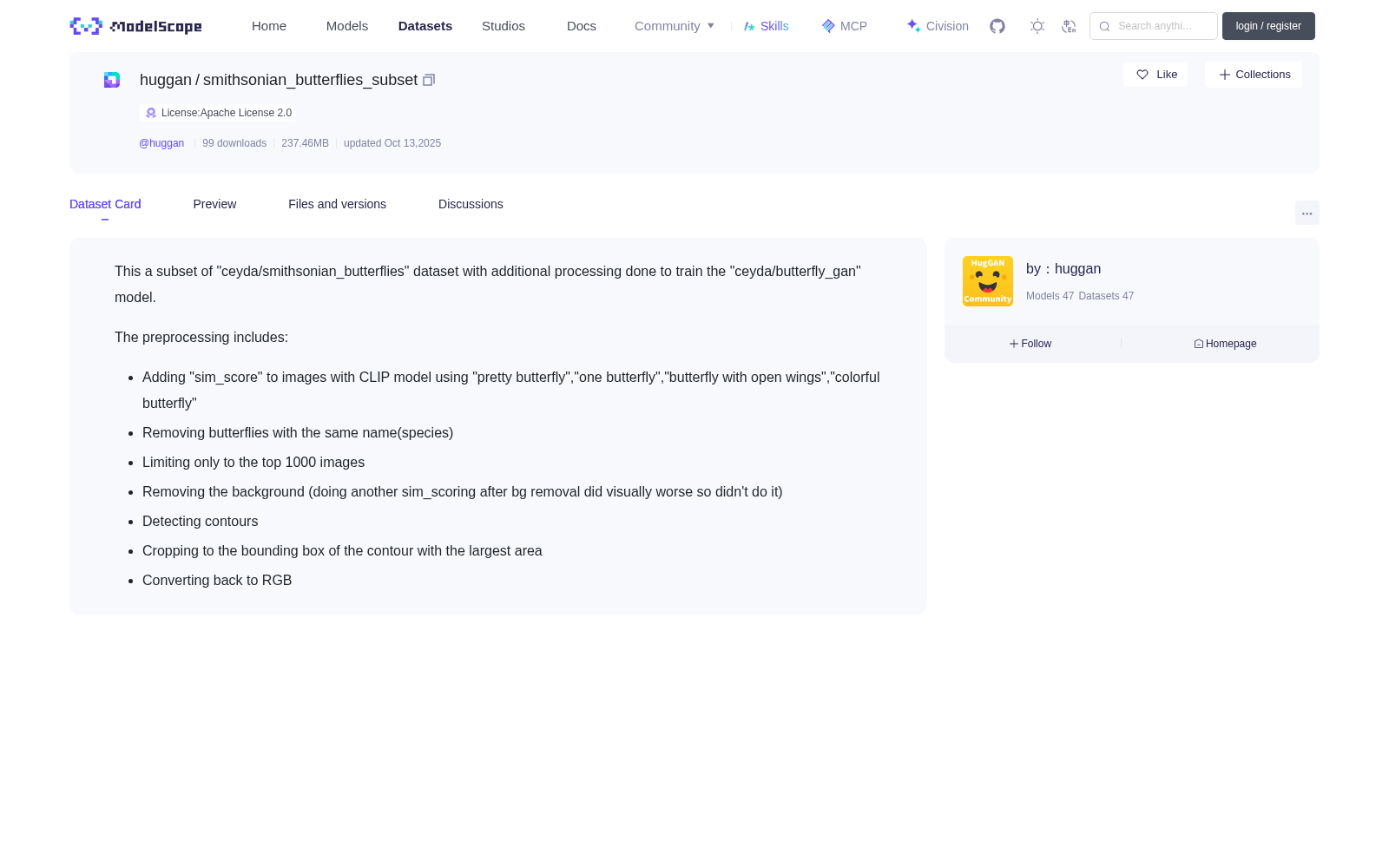
Task: Switch to the Discussions tab
Action: click(471, 204)
